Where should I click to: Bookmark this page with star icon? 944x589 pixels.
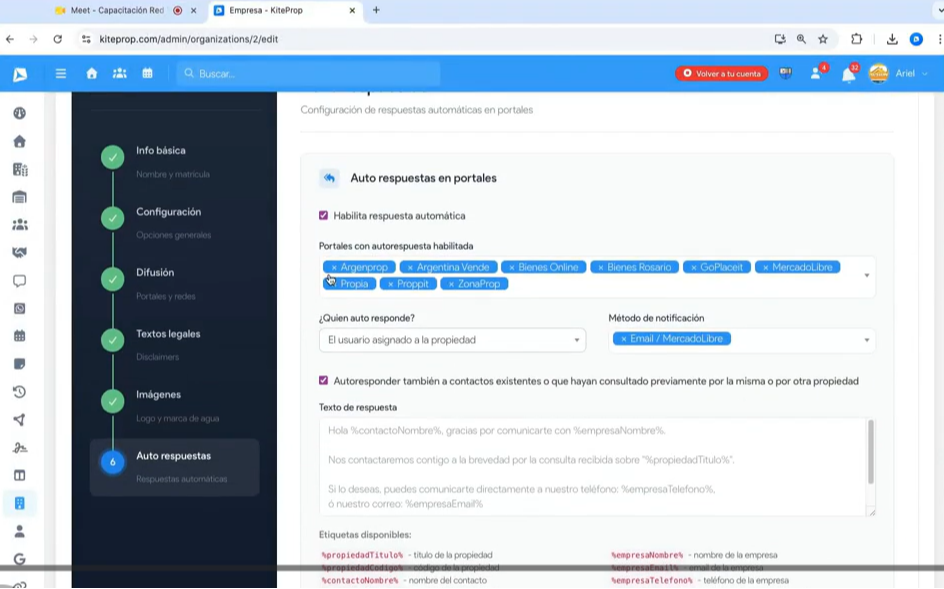point(823,39)
